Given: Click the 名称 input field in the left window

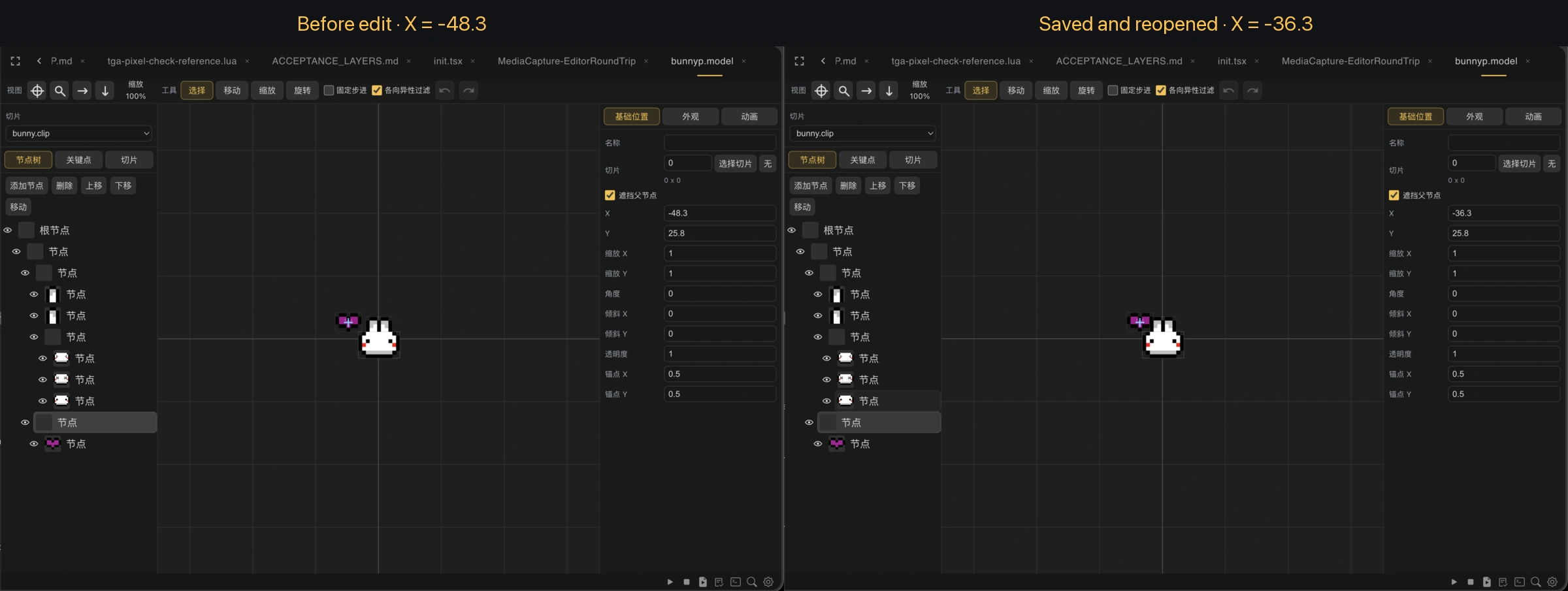Looking at the screenshot, I should coord(720,142).
